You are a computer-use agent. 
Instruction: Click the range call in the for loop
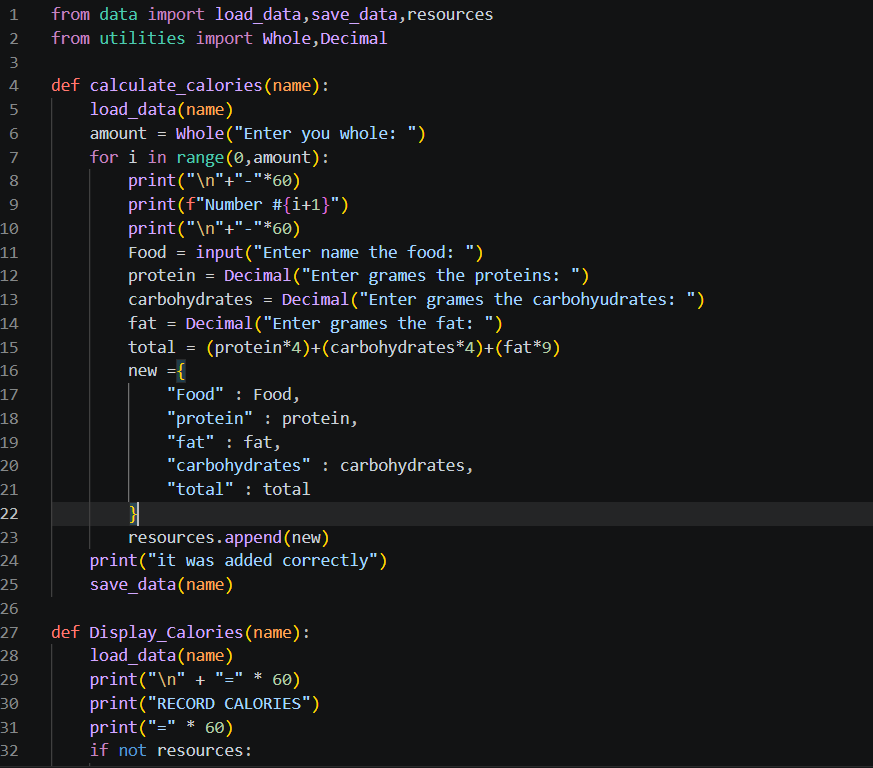pos(200,157)
